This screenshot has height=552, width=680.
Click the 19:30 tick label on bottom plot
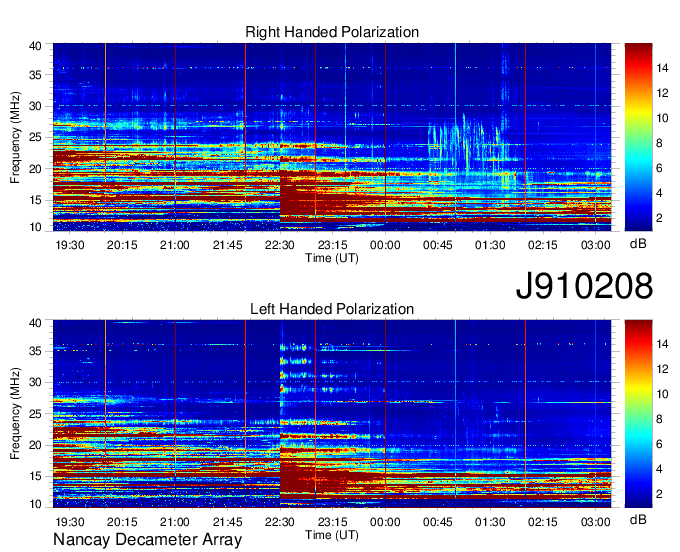tap(69, 522)
